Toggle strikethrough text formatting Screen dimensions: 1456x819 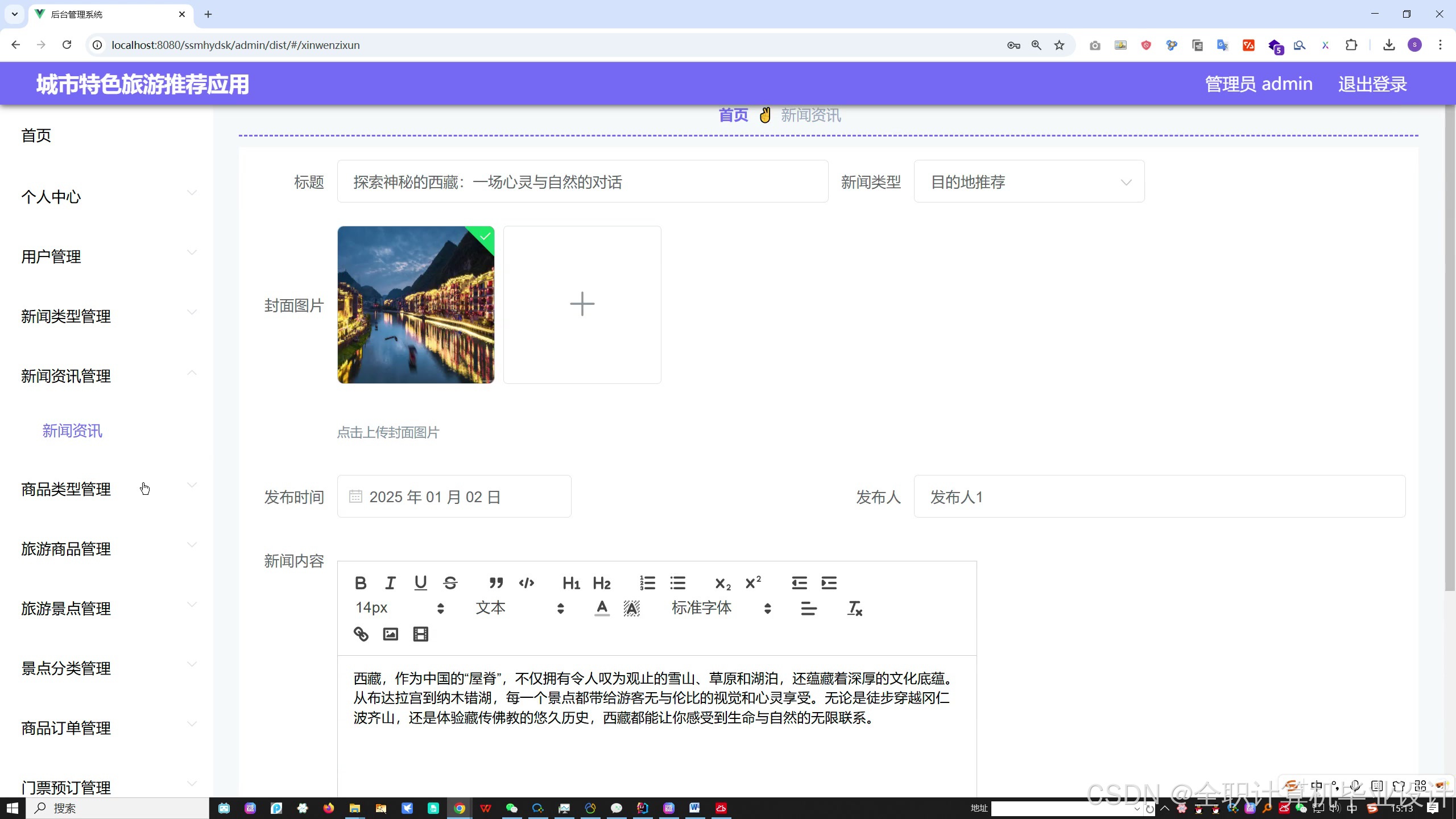tap(450, 583)
